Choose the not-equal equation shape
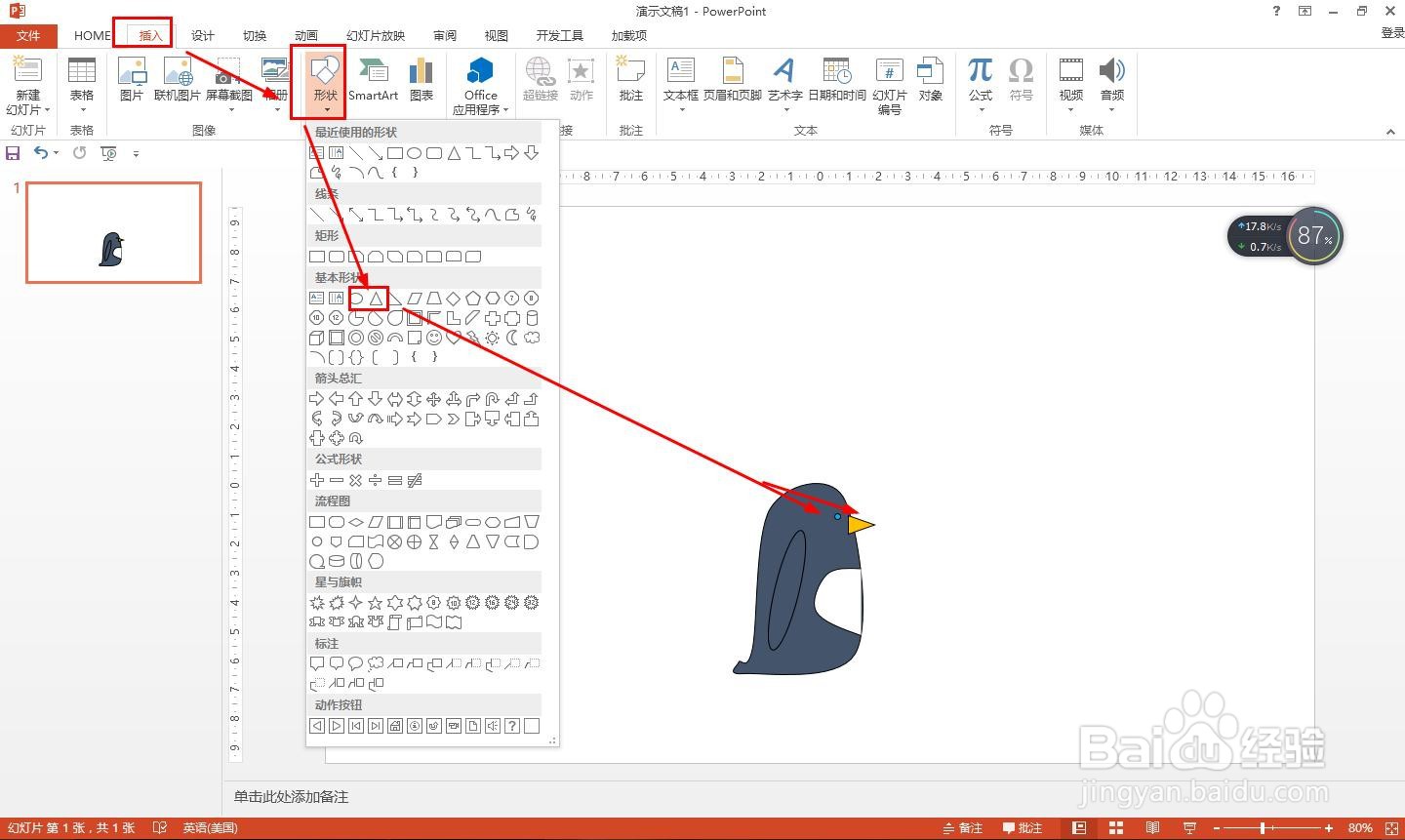The width and height of the screenshot is (1405, 840). click(415, 480)
